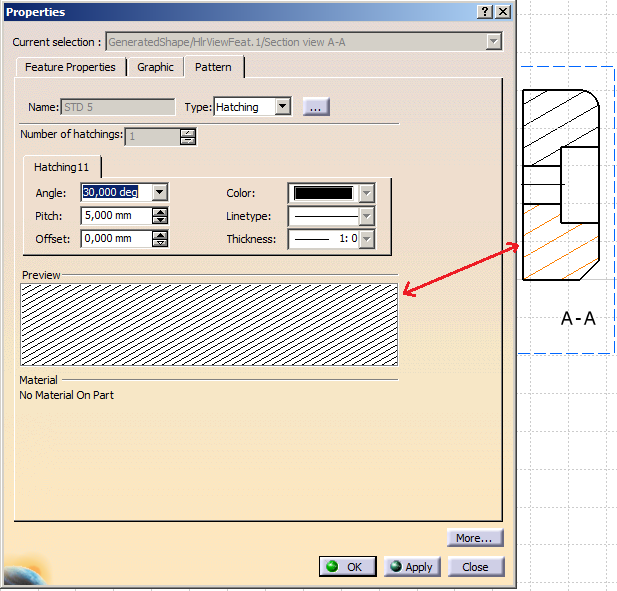The width and height of the screenshot is (617, 591).
Task: Open the Current selection dropdown
Action: pos(493,42)
